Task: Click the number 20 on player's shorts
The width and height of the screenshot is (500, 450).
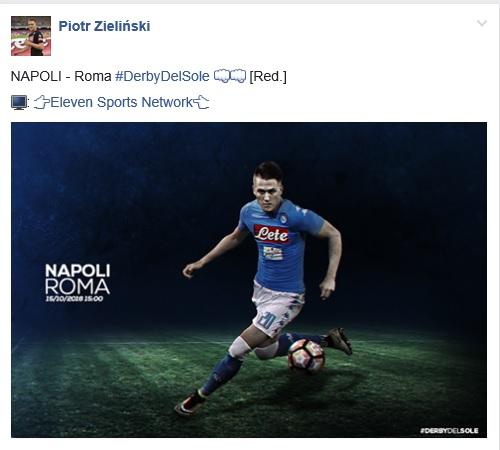Action: click(x=267, y=321)
